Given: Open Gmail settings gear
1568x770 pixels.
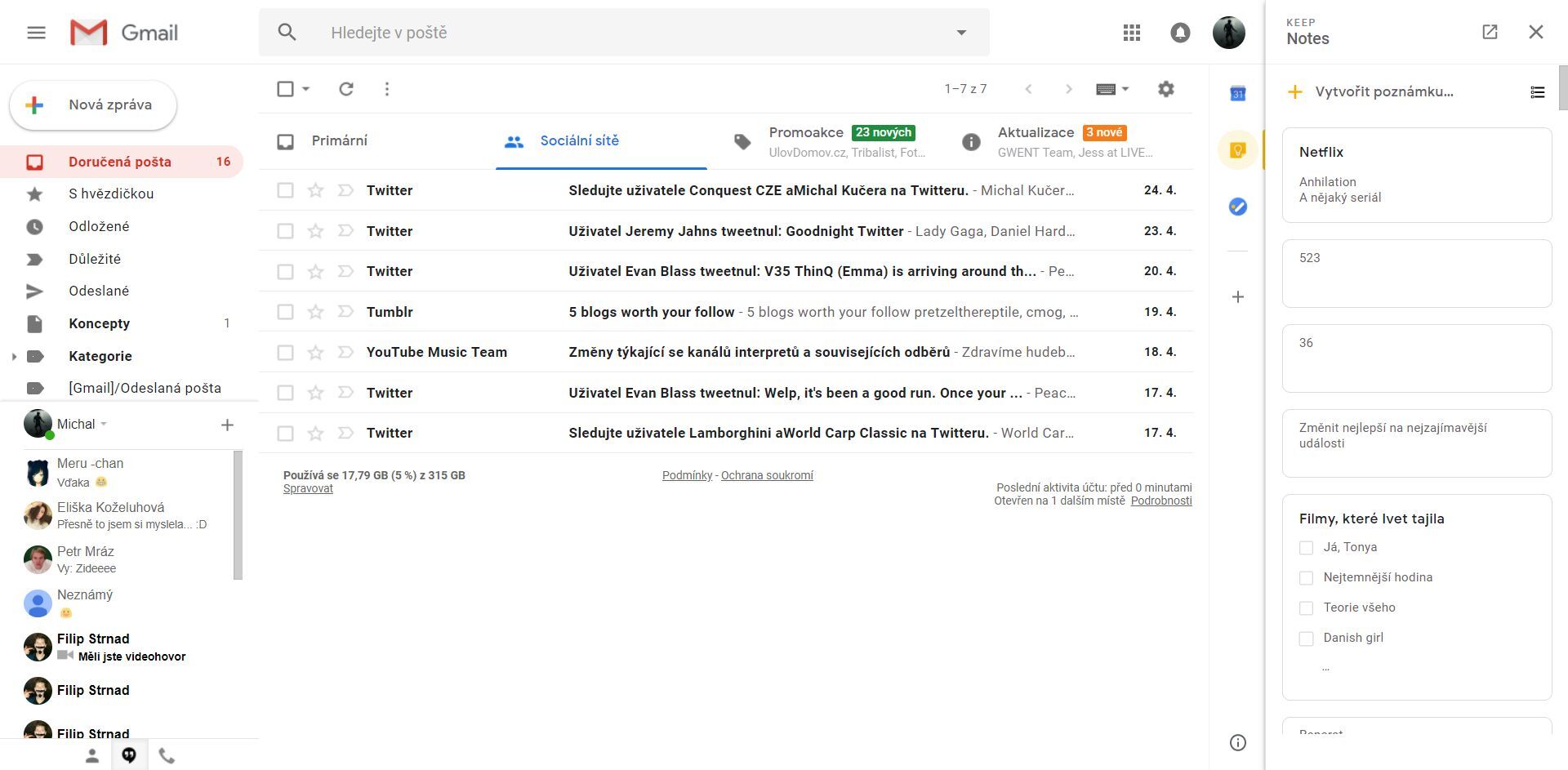Looking at the screenshot, I should coord(1166,89).
